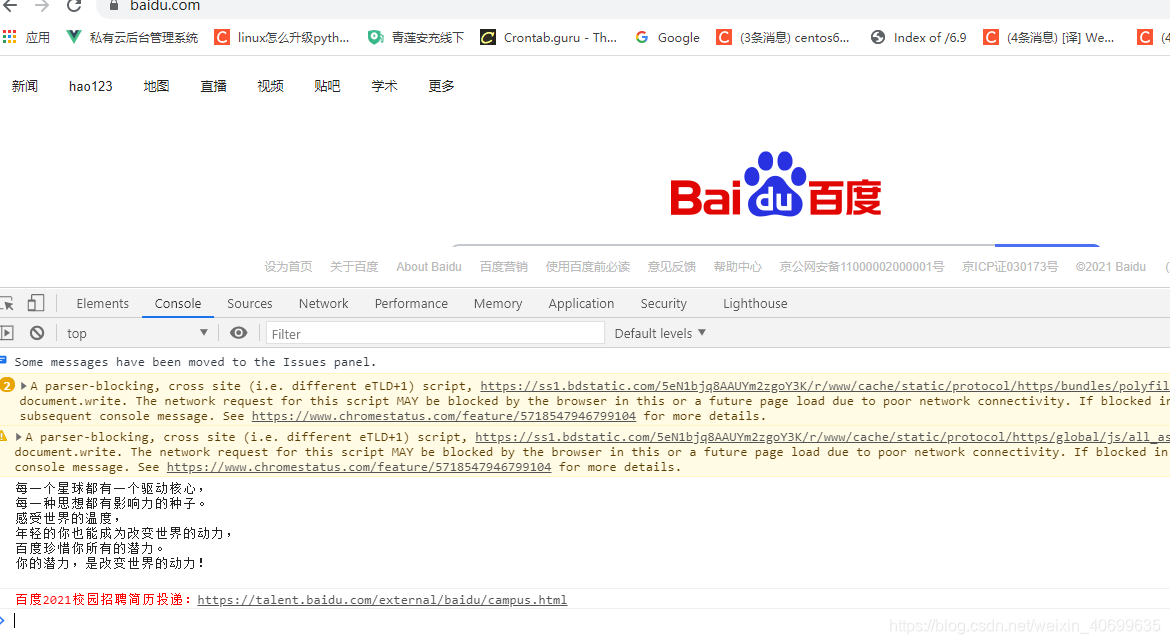The width and height of the screenshot is (1170, 644).
Task: Click the 设为首页 footer link
Action: [x=288, y=267]
